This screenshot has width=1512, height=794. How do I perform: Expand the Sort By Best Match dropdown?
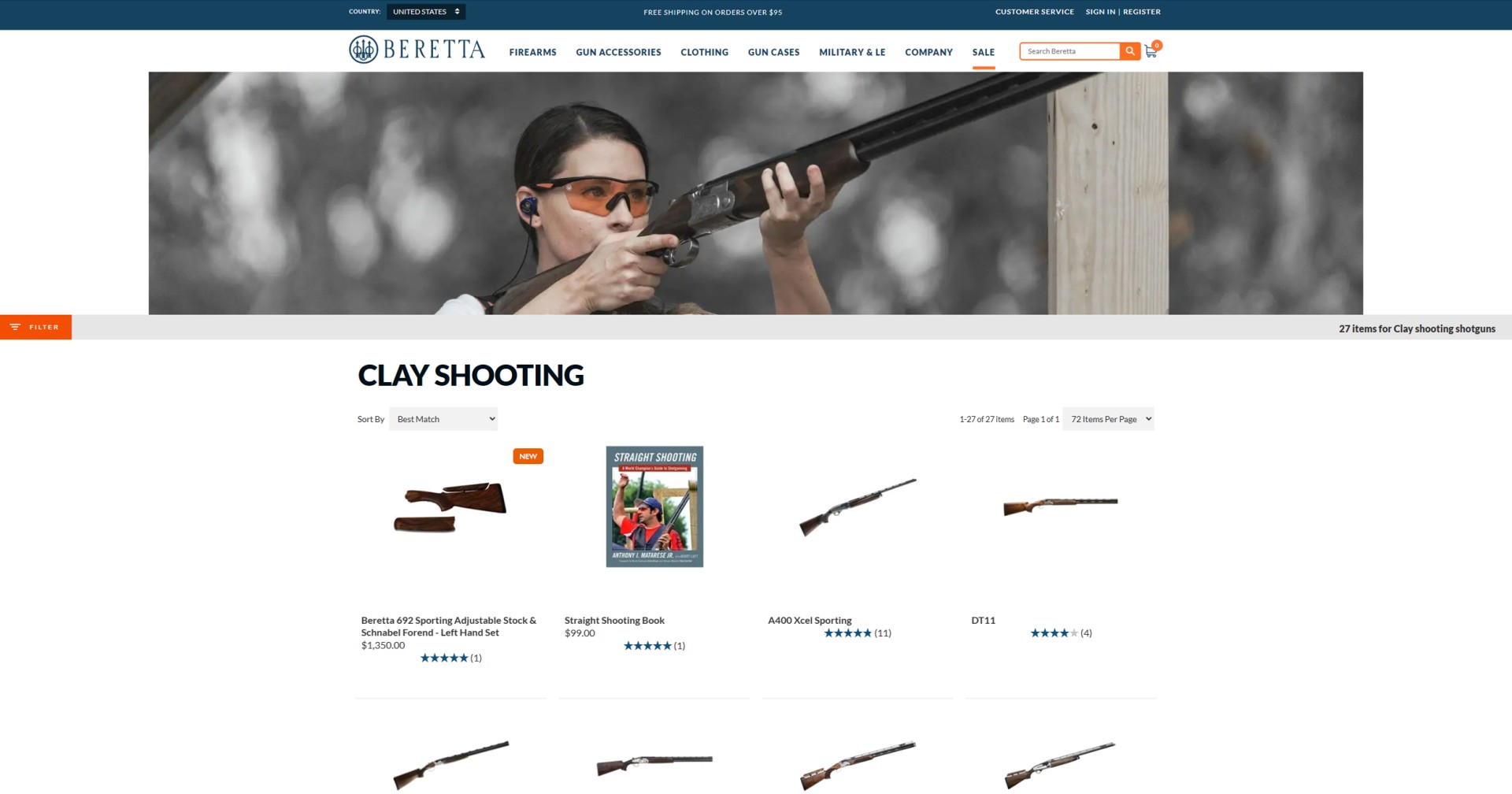click(x=443, y=419)
